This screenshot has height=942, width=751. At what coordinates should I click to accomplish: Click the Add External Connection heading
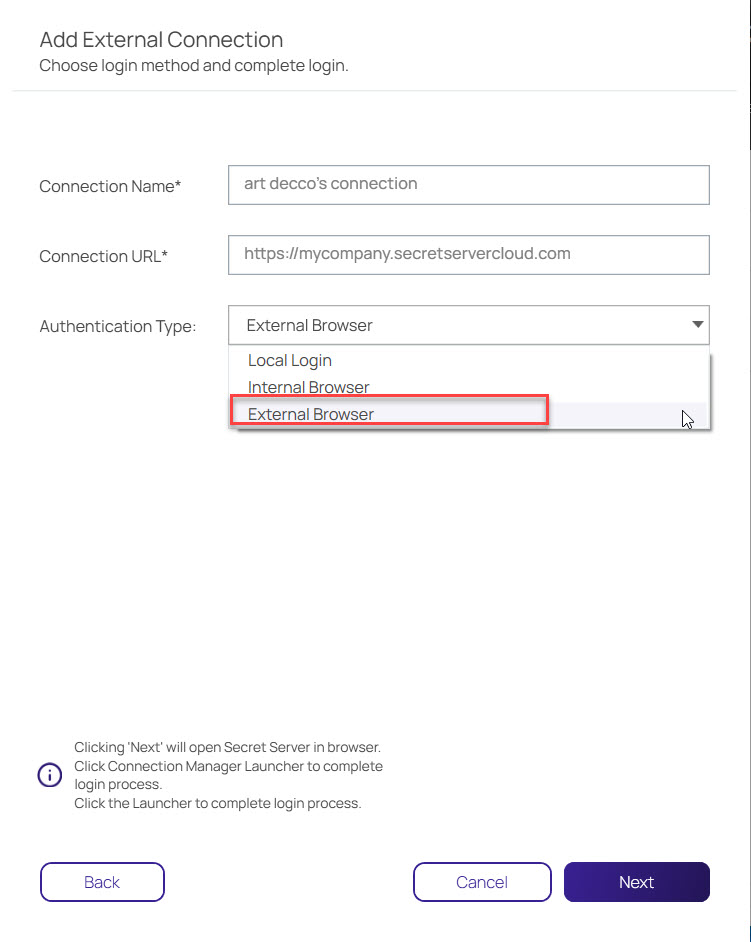tap(161, 40)
